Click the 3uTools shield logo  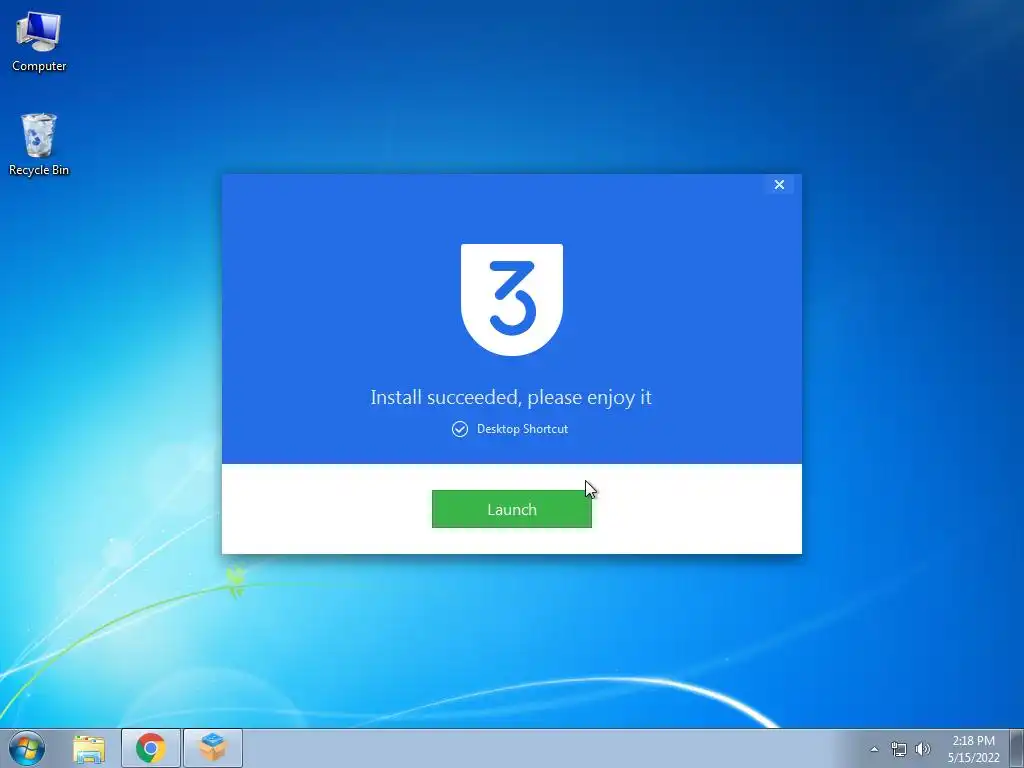pyautogui.click(x=512, y=300)
